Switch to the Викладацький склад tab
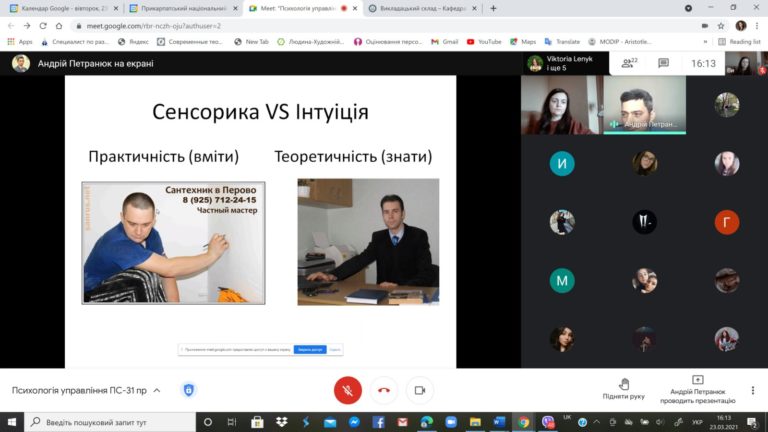Viewport: 768px width, 432px height. pos(420,8)
